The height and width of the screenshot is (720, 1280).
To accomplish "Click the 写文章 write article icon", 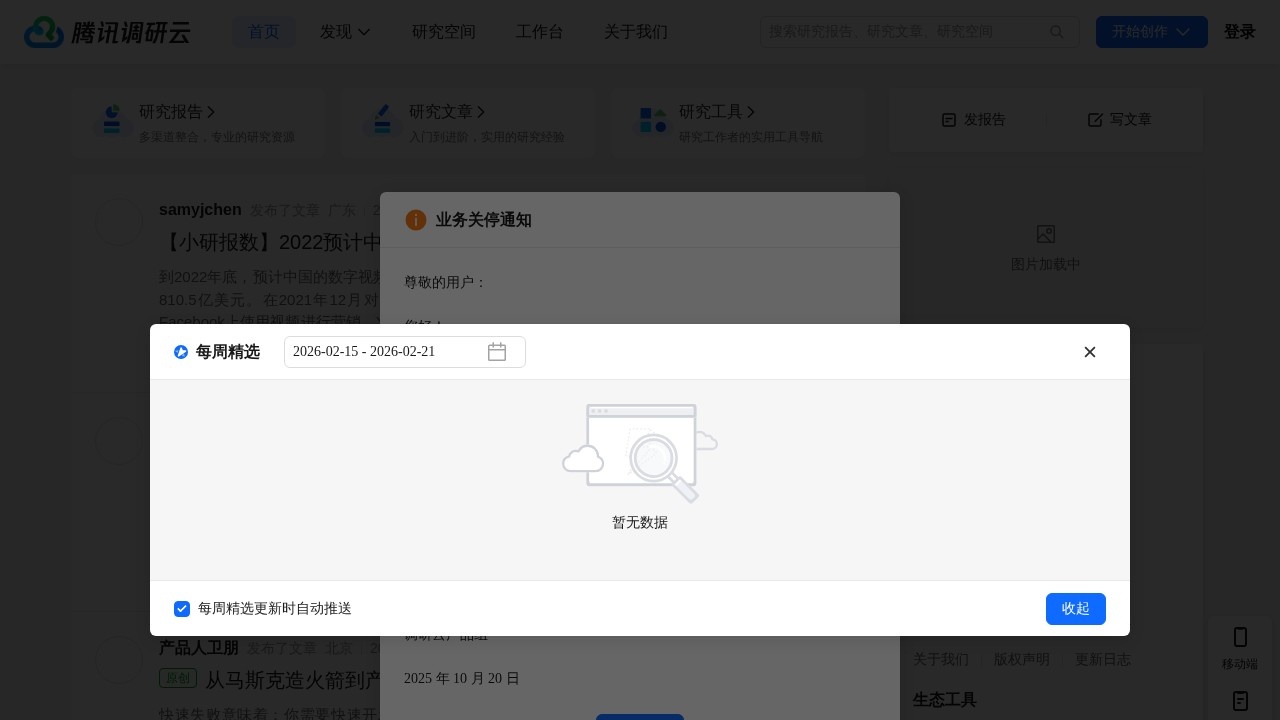I will click(1096, 120).
